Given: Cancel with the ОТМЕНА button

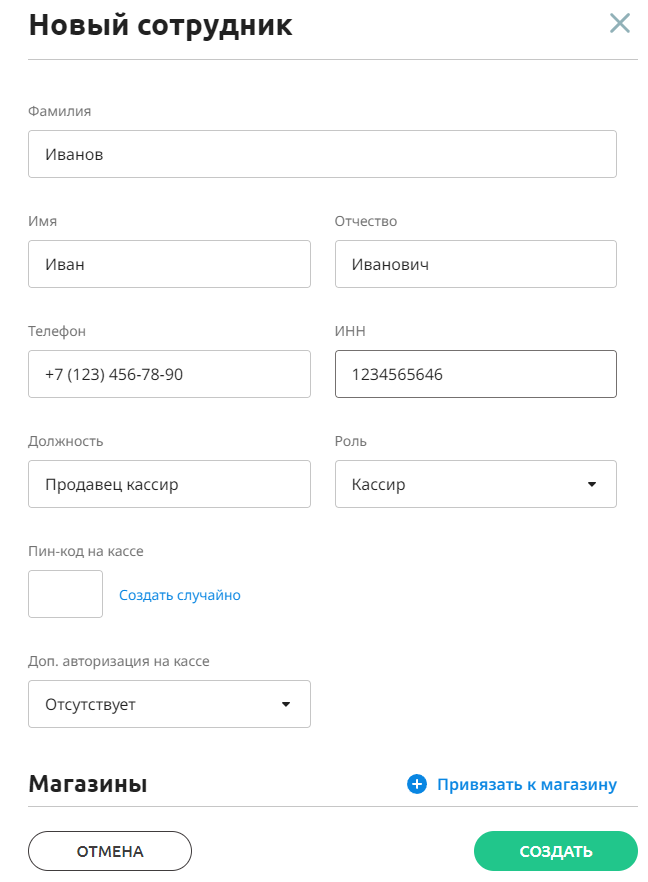Looking at the screenshot, I should (110, 851).
